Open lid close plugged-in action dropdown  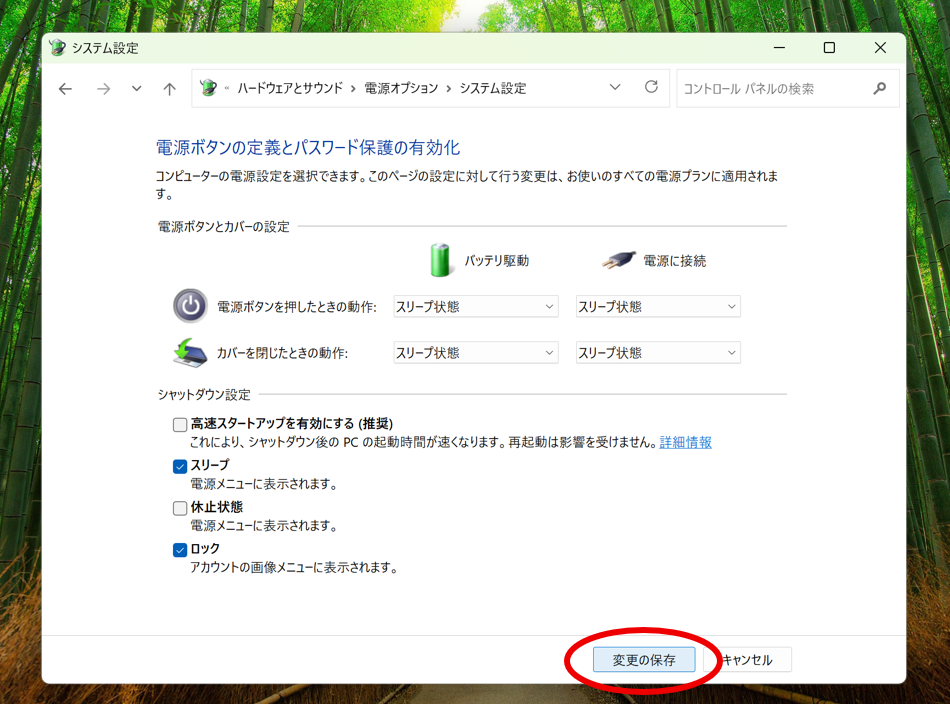658,353
